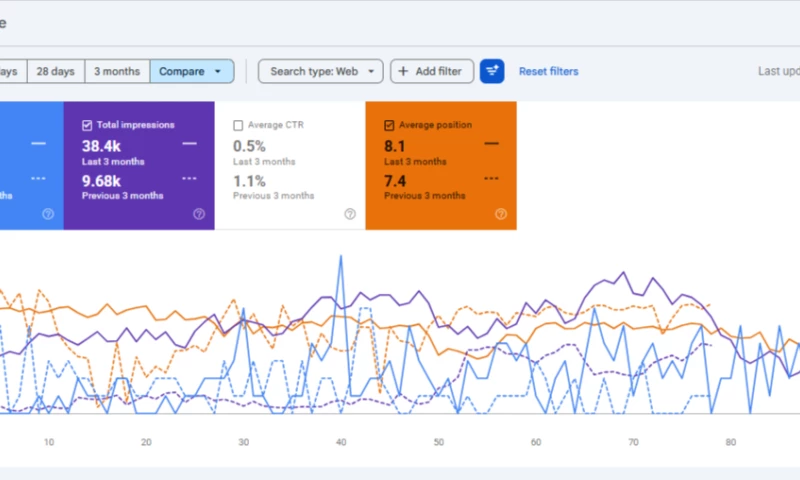Click the 9.68k previous impressions value
The width and height of the screenshot is (800, 480).
point(102,181)
